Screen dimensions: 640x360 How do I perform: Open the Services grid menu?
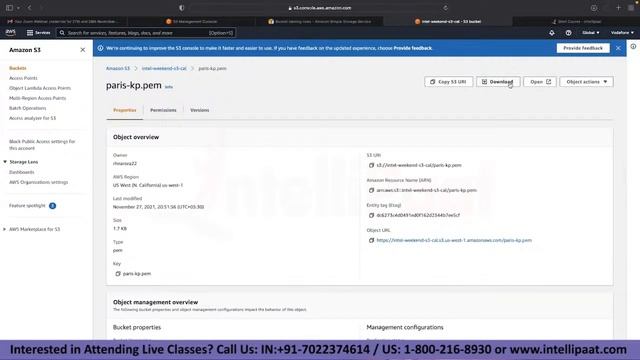coord(38,33)
